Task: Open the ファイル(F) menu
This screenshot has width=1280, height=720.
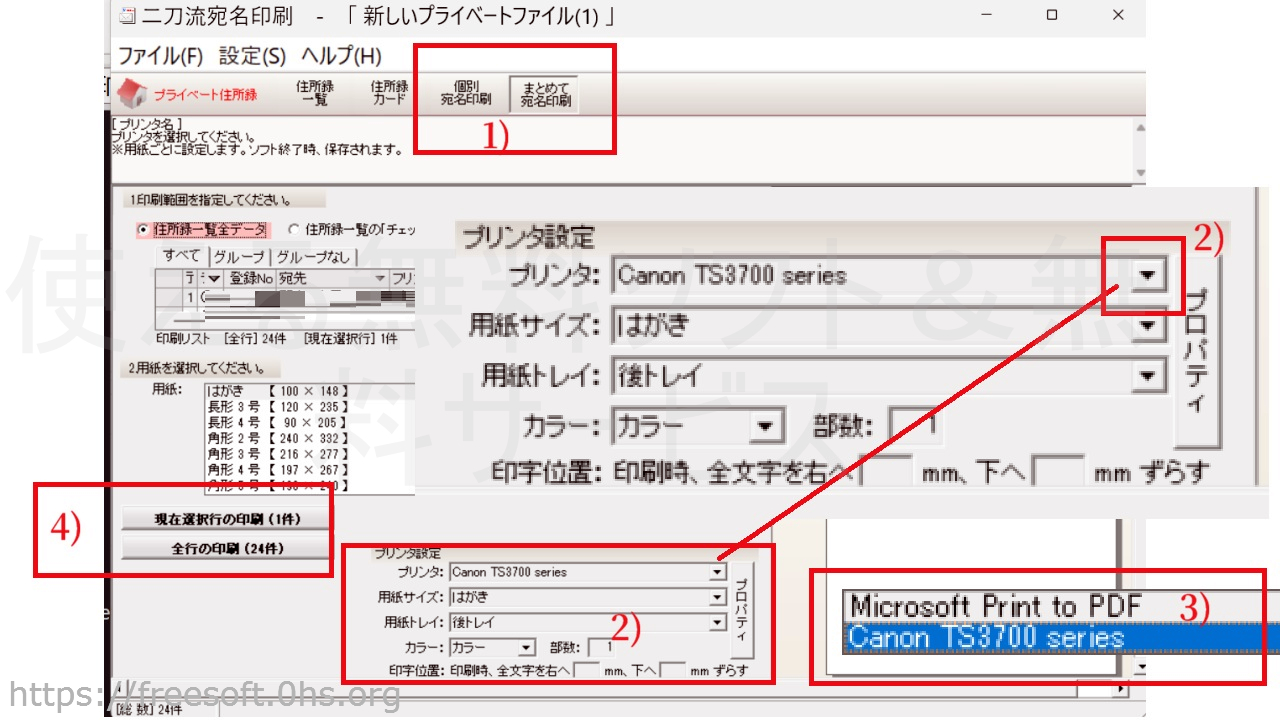Action: coord(160,56)
